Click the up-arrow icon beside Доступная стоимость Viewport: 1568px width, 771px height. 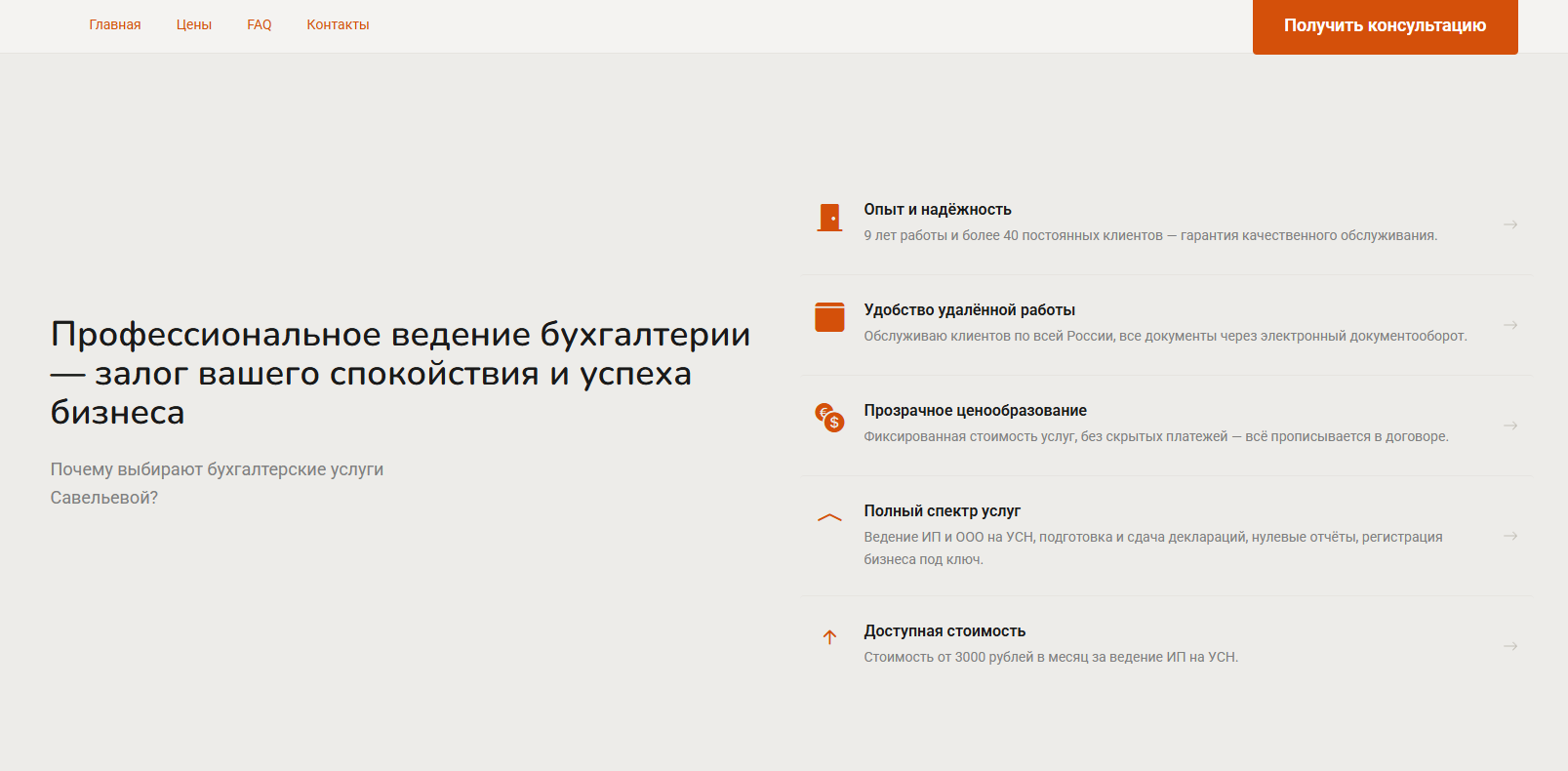click(x=829, y=637)
